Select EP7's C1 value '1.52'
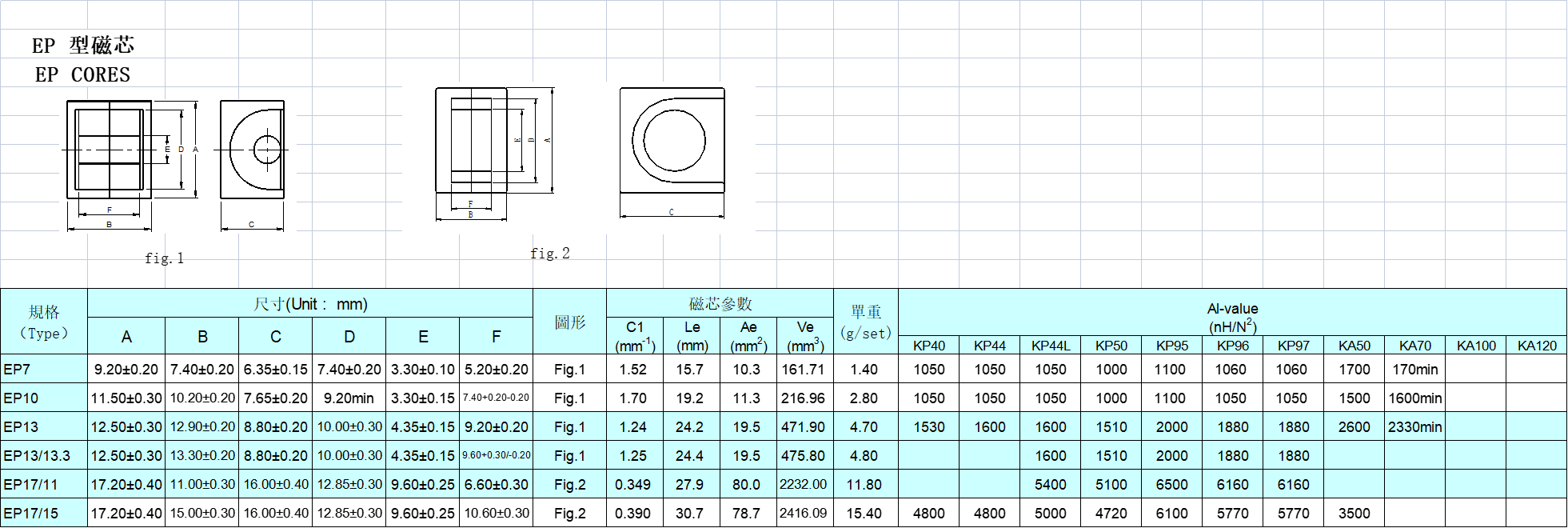1568x528 pixels. click(x=635, y=369)
